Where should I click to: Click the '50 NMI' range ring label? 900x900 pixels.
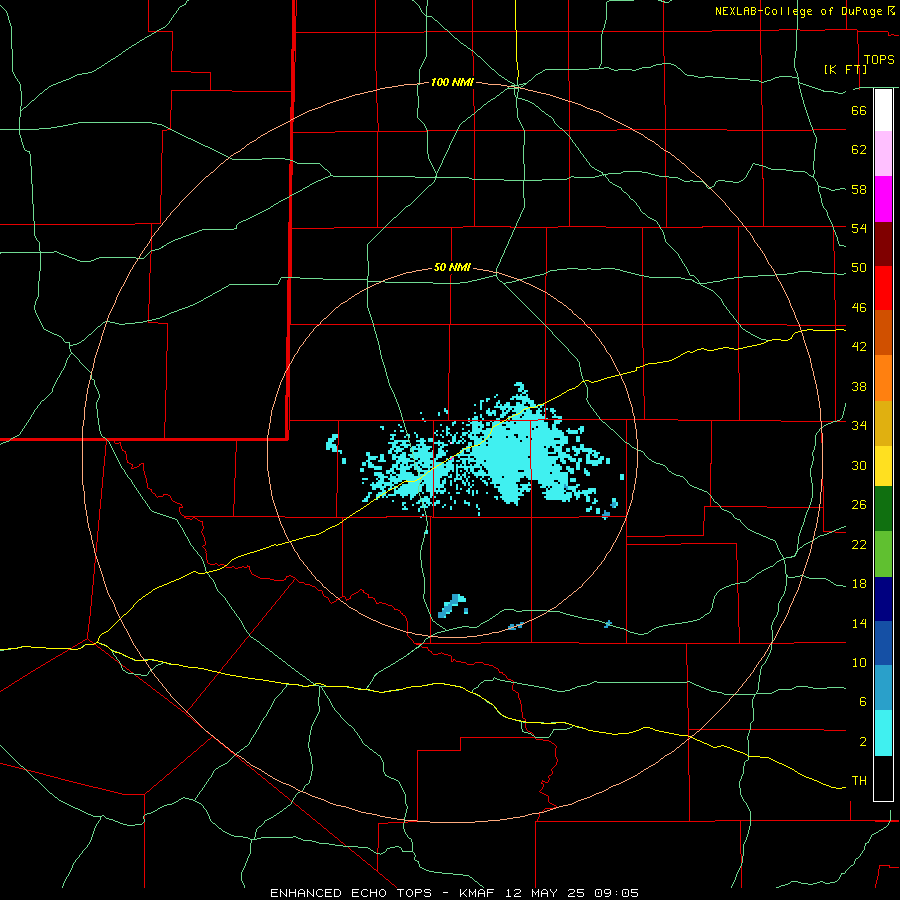pyautogui.click(x=452, y=267)
